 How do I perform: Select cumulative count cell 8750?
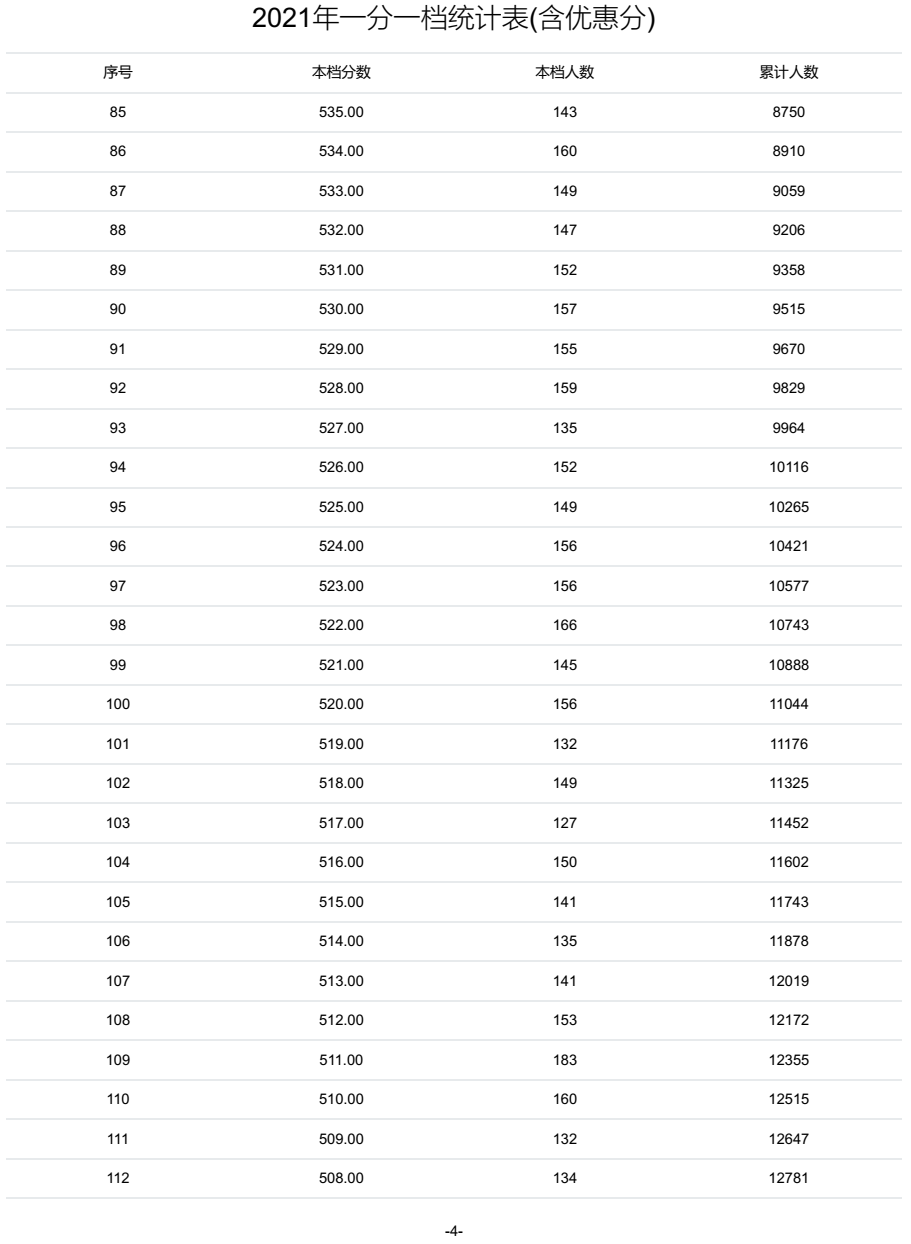(x=788, y=112)
